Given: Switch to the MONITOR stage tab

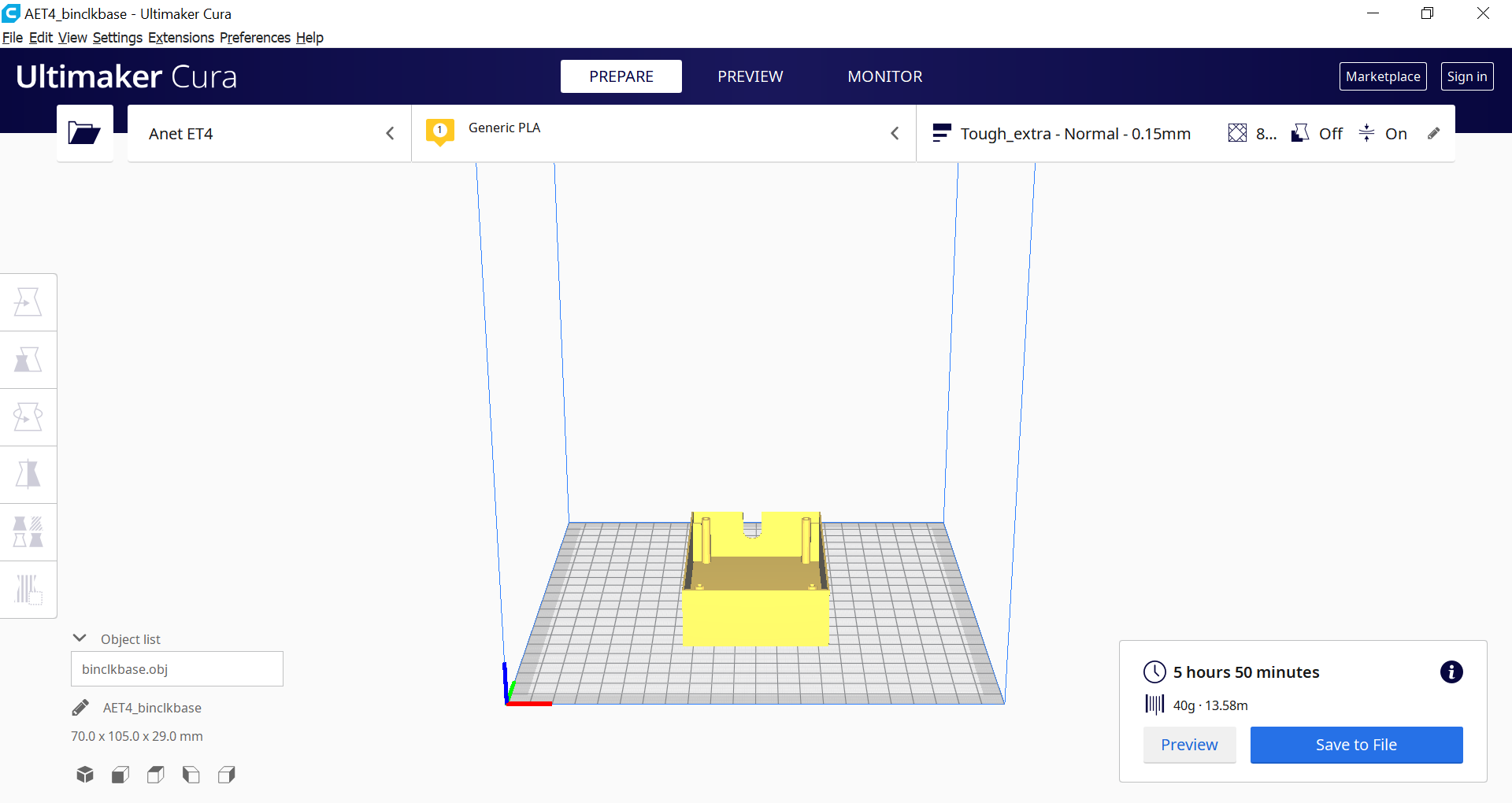Looking at the screenshot, I should click(885, 76).
